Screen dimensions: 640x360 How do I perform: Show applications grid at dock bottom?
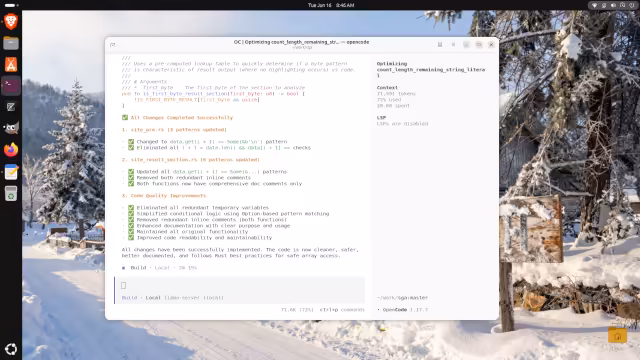click(x=11, y=349)
